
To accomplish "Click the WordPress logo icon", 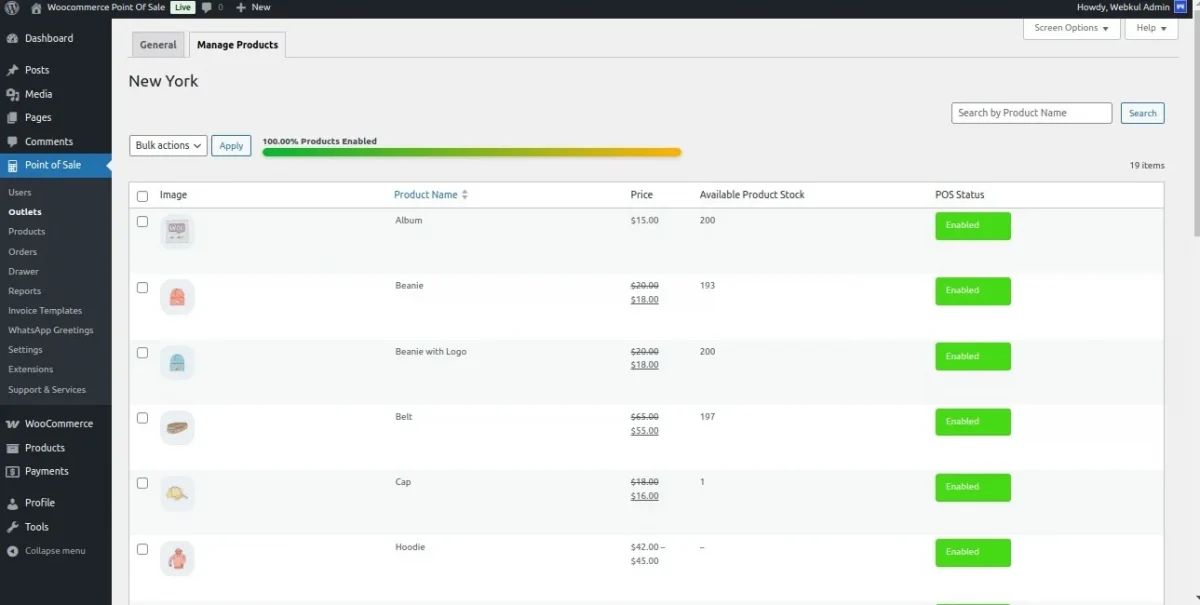I will 12,7.
